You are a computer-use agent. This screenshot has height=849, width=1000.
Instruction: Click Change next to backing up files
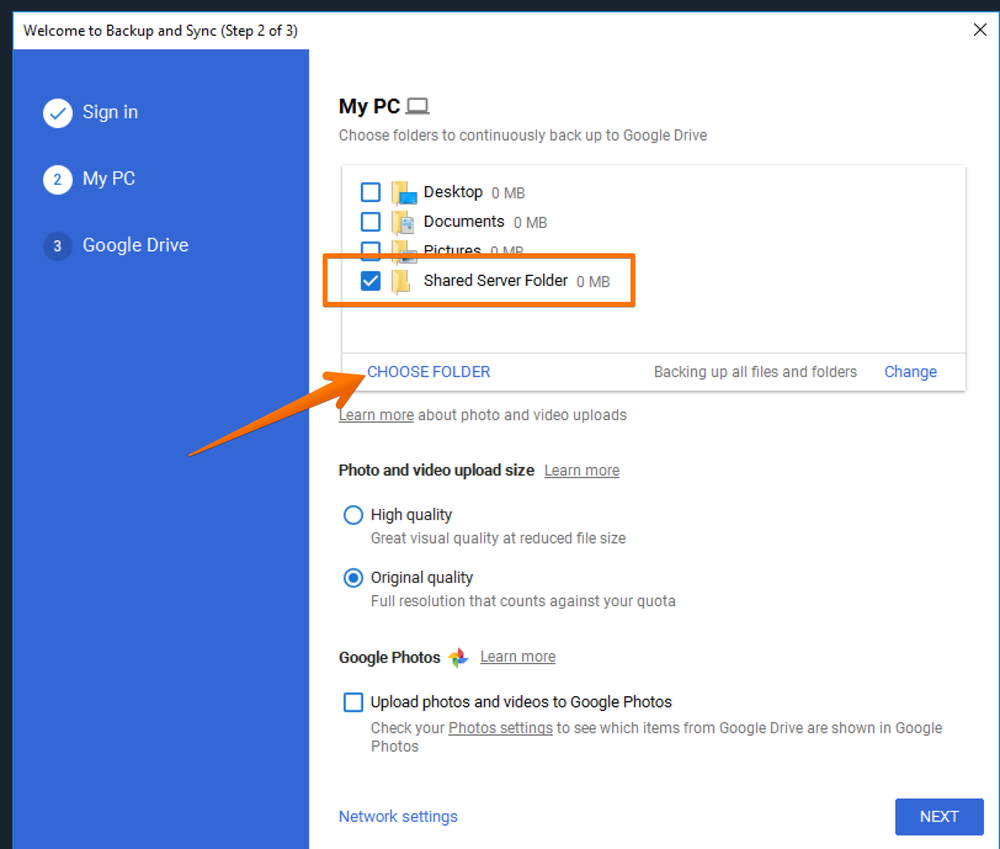coord(910,372)
